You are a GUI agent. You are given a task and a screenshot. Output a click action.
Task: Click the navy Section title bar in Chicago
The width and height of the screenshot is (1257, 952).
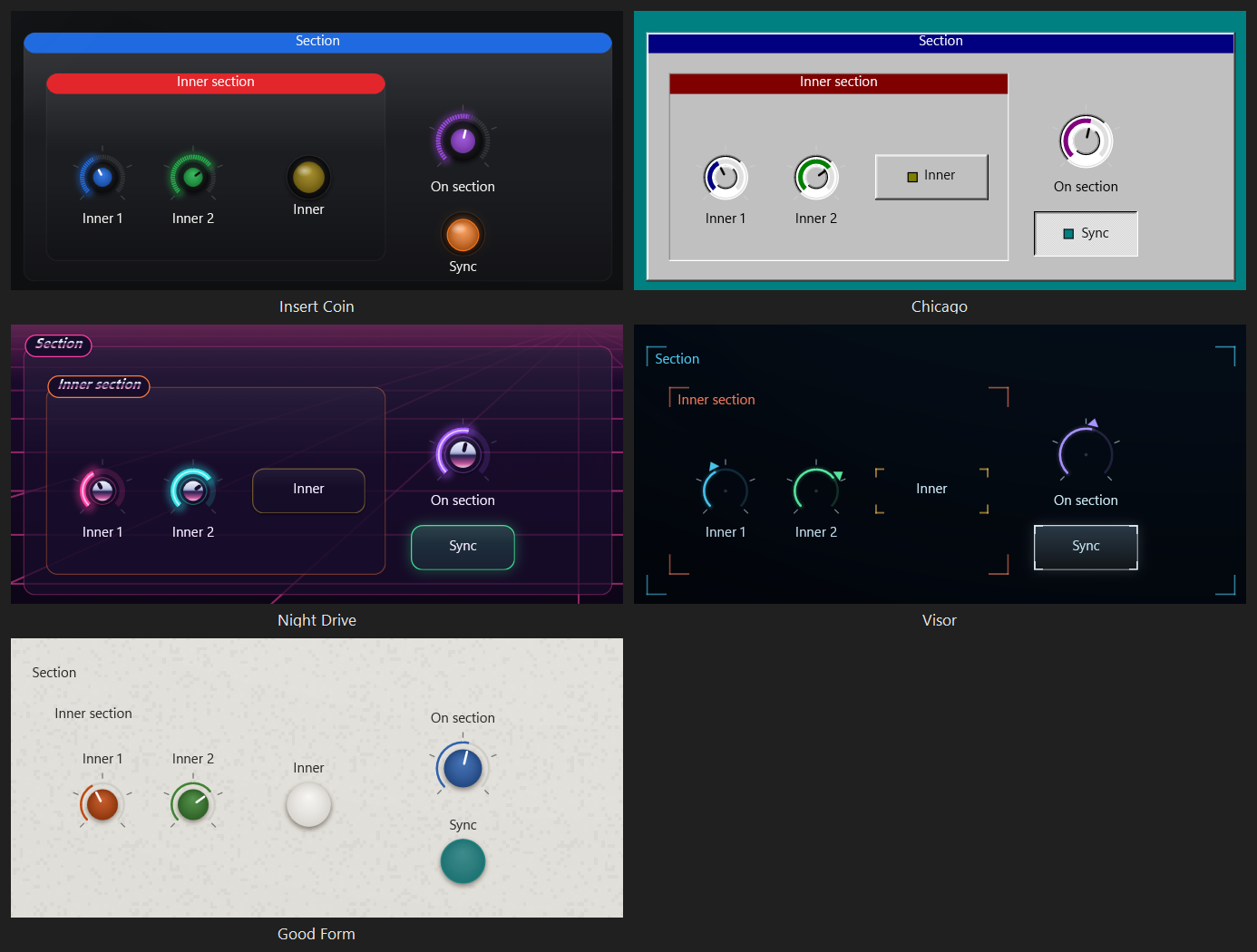tap(940, 42)
